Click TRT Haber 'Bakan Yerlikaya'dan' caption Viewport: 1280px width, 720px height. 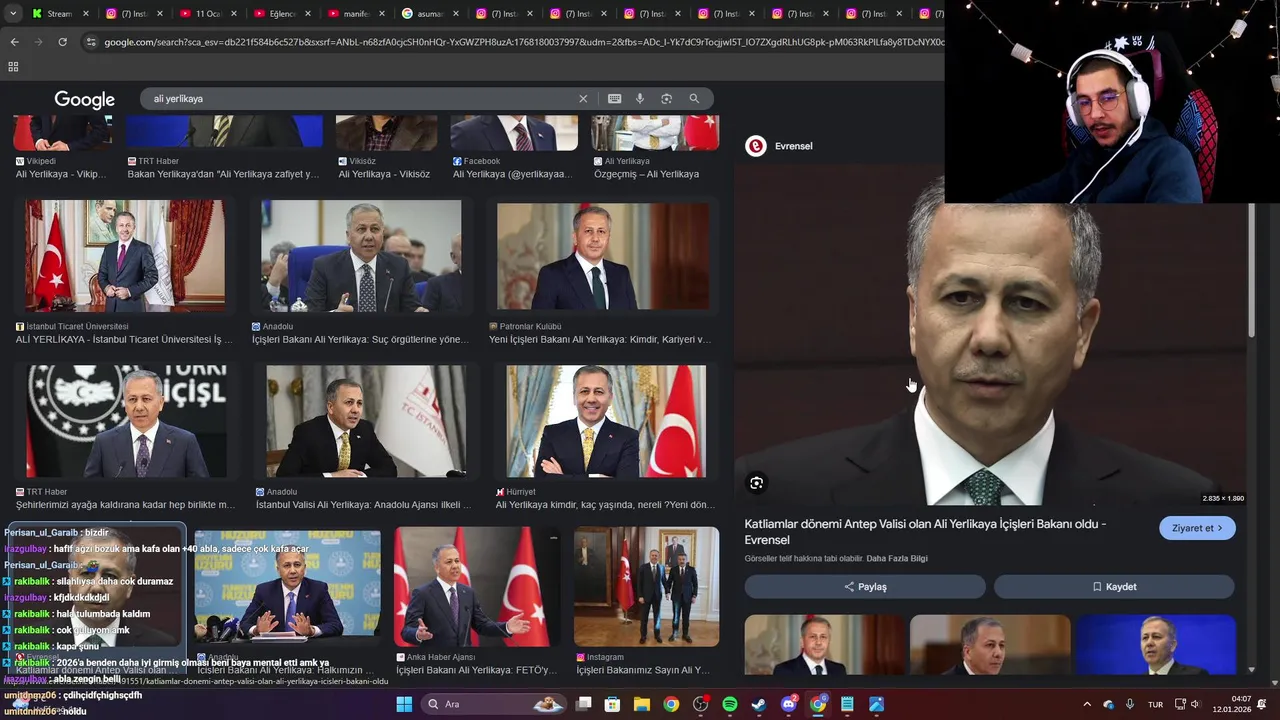point(223,174)
